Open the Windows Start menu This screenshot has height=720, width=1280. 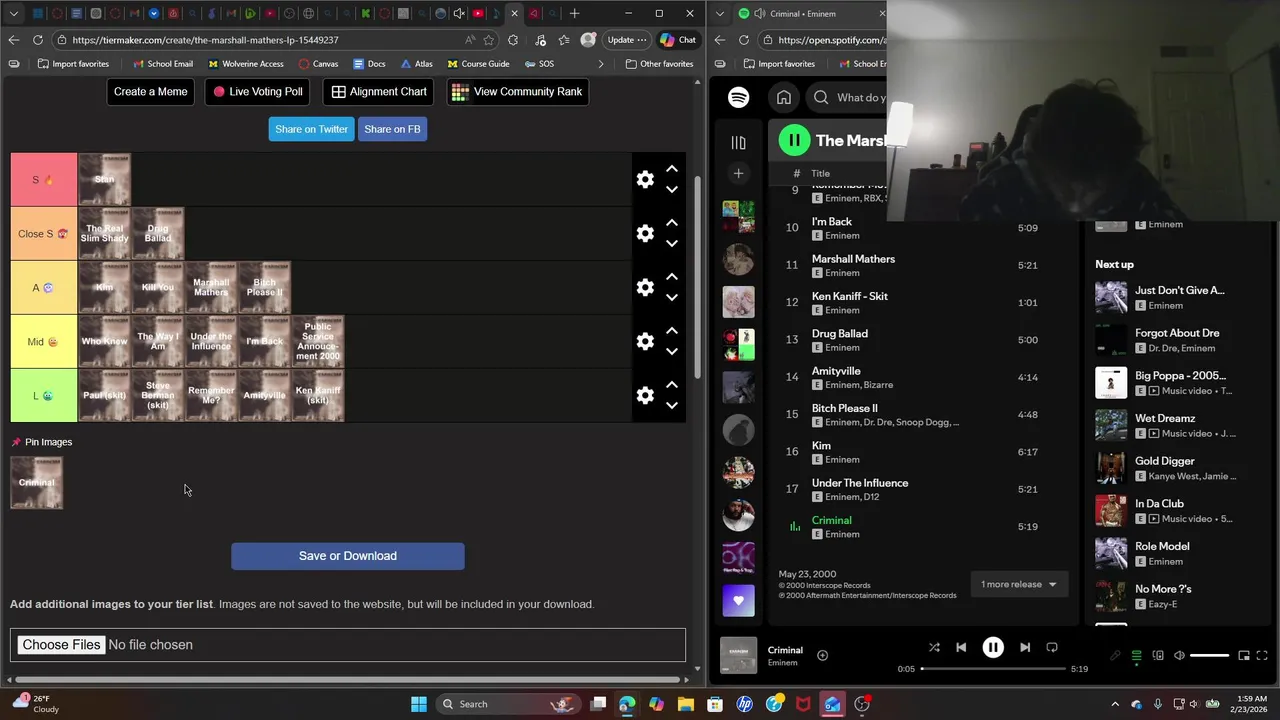419,704
